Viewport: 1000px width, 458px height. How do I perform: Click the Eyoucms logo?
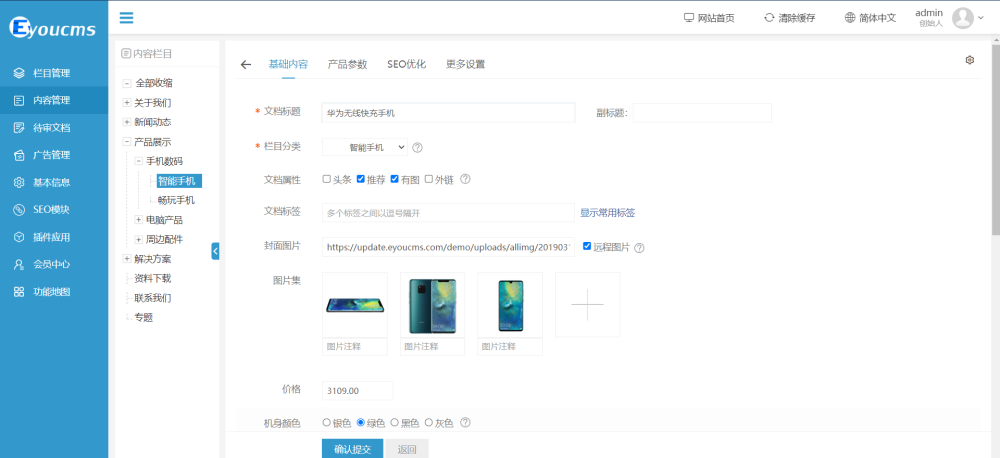52,27
